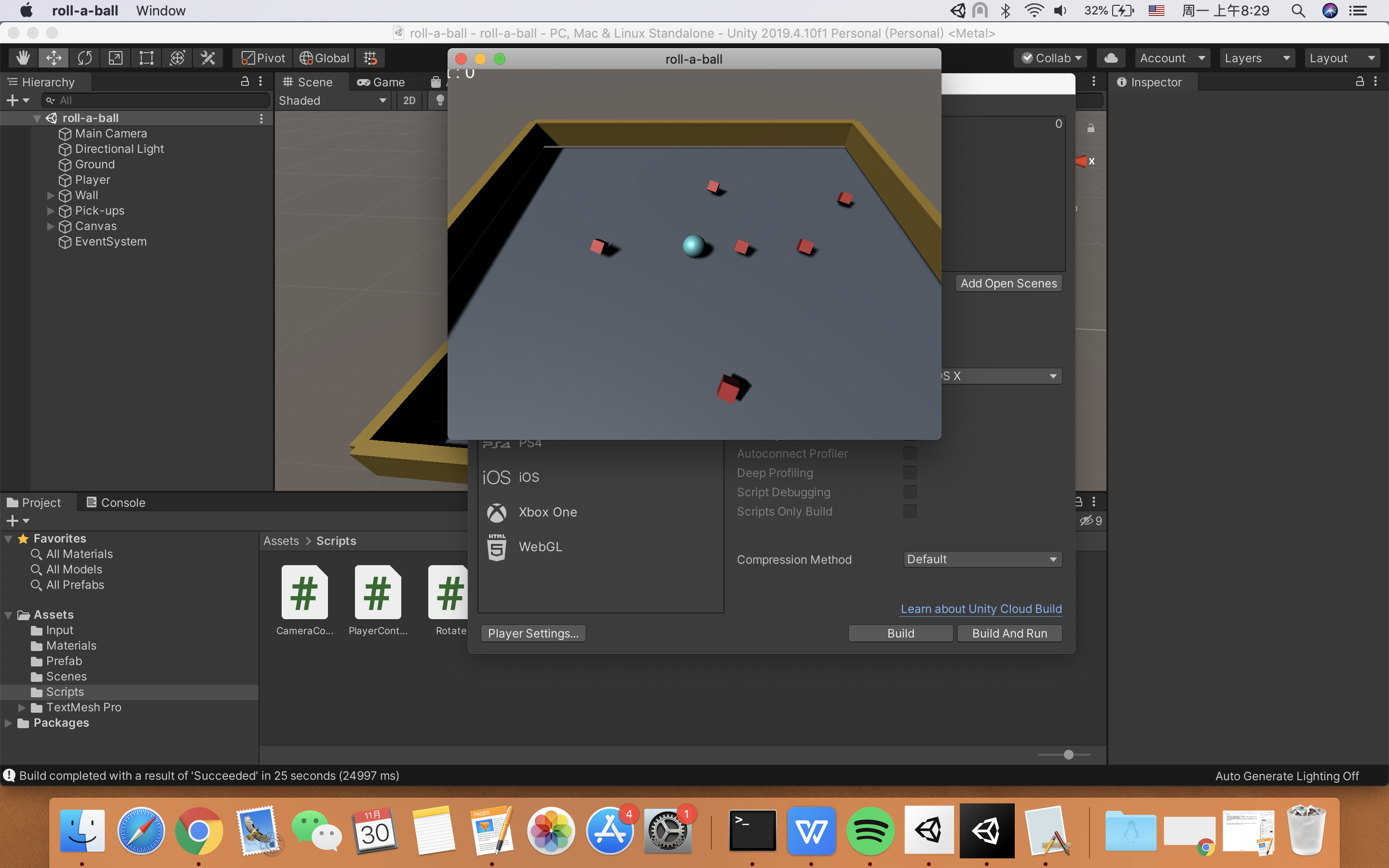Open the Layers dropdown

[1257, 58]
